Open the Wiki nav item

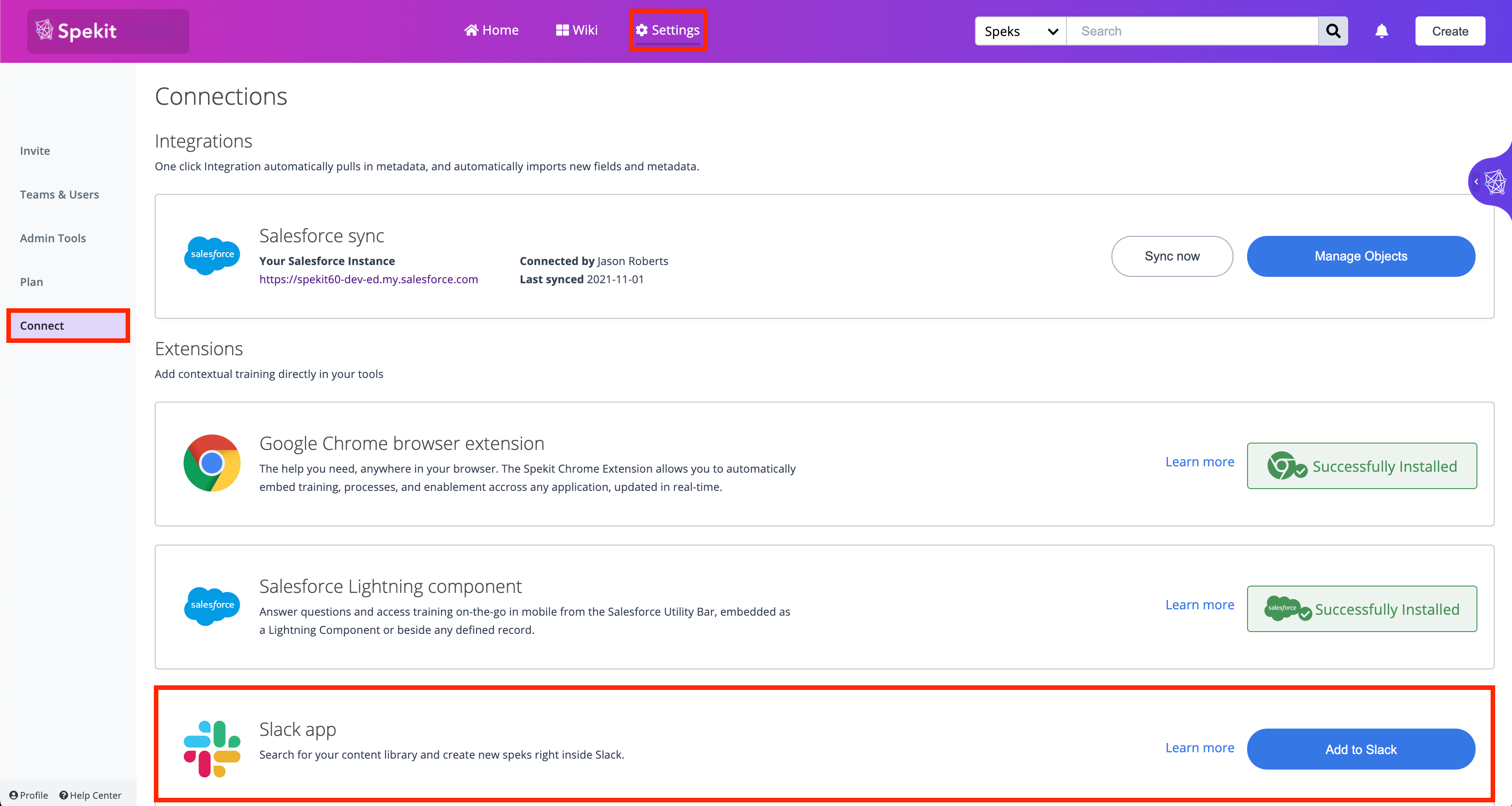pos(576,30)
